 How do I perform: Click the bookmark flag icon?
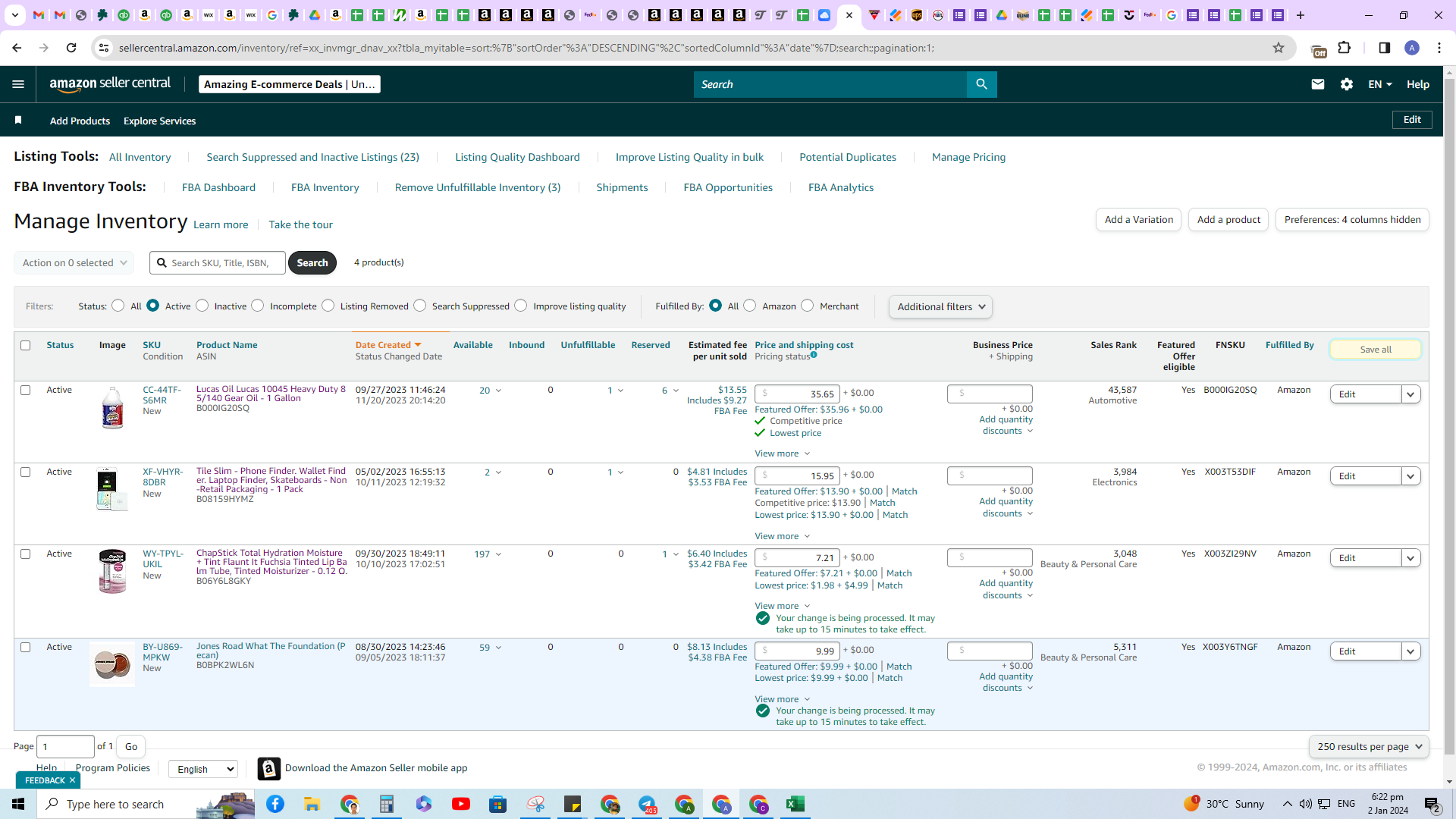pos(18,121)
